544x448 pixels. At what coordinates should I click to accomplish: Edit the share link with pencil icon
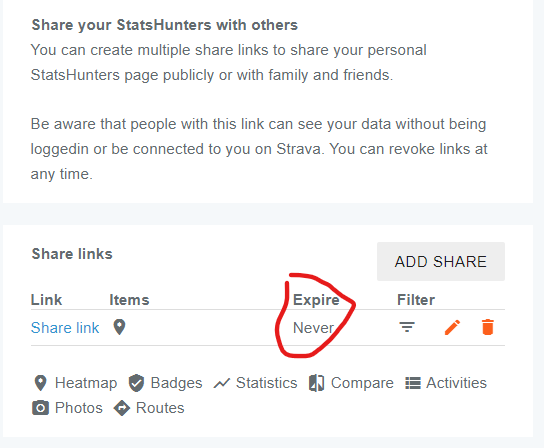[x=452, y=327]
